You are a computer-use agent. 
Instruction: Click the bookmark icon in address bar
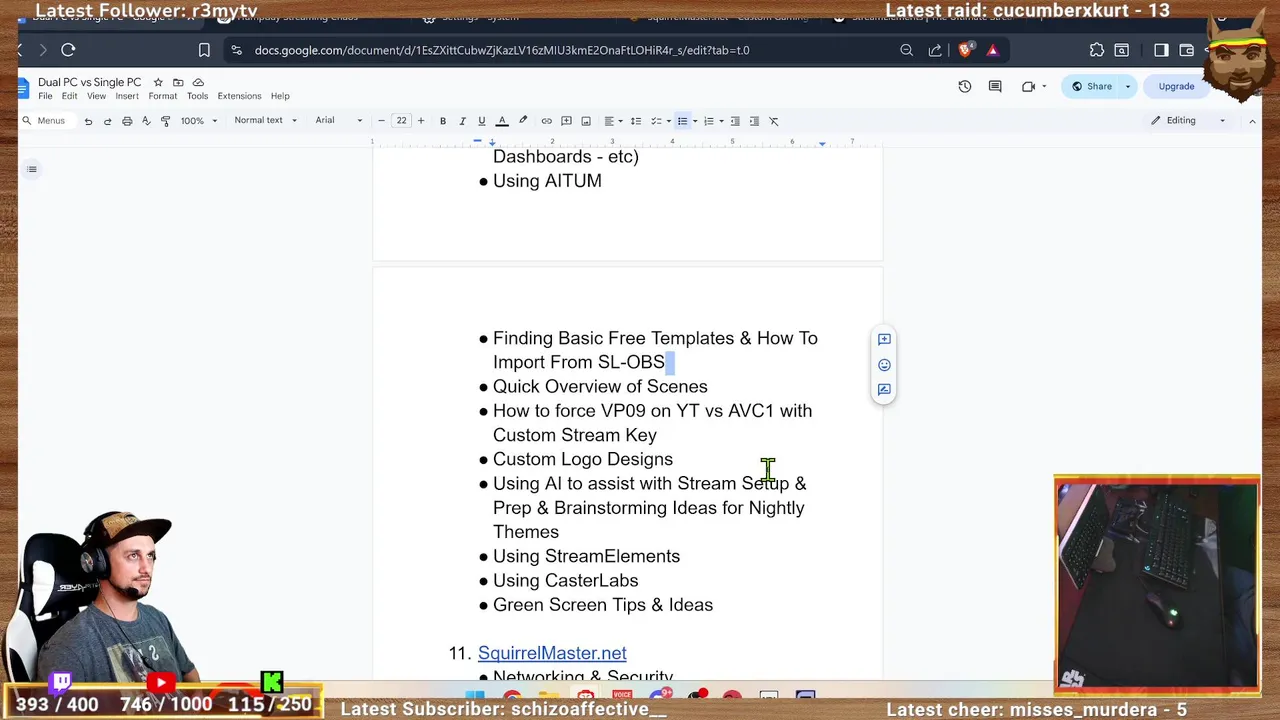tap(204, 50)
